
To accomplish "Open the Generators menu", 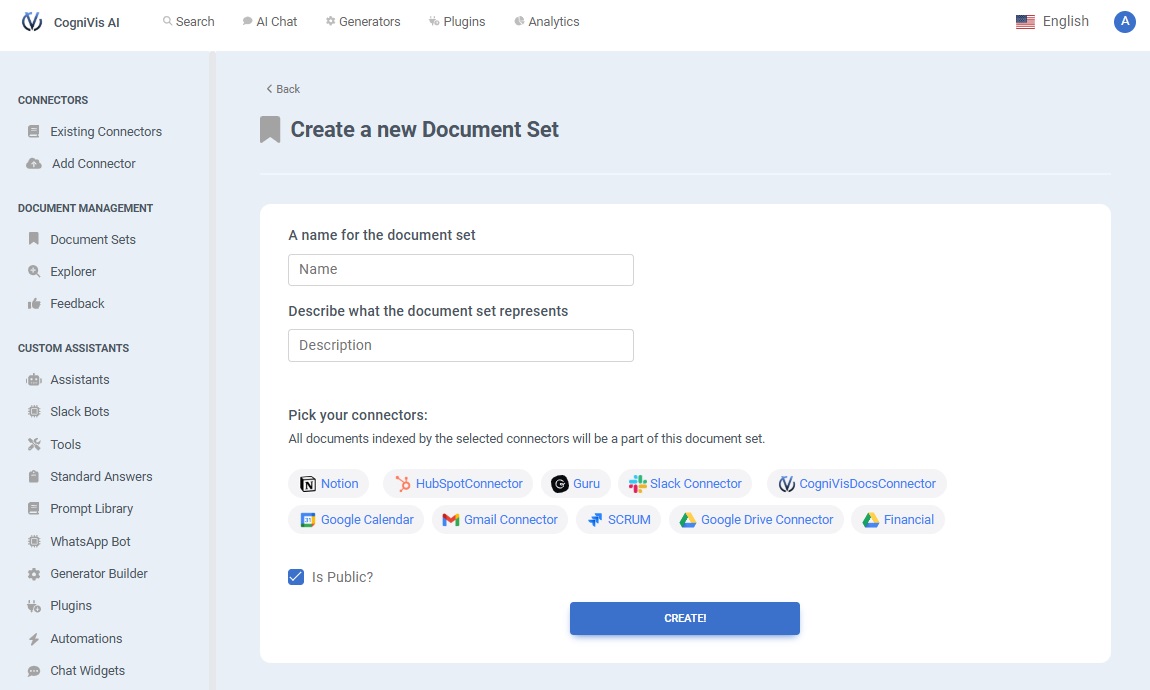I will click(x=363, y=22).
